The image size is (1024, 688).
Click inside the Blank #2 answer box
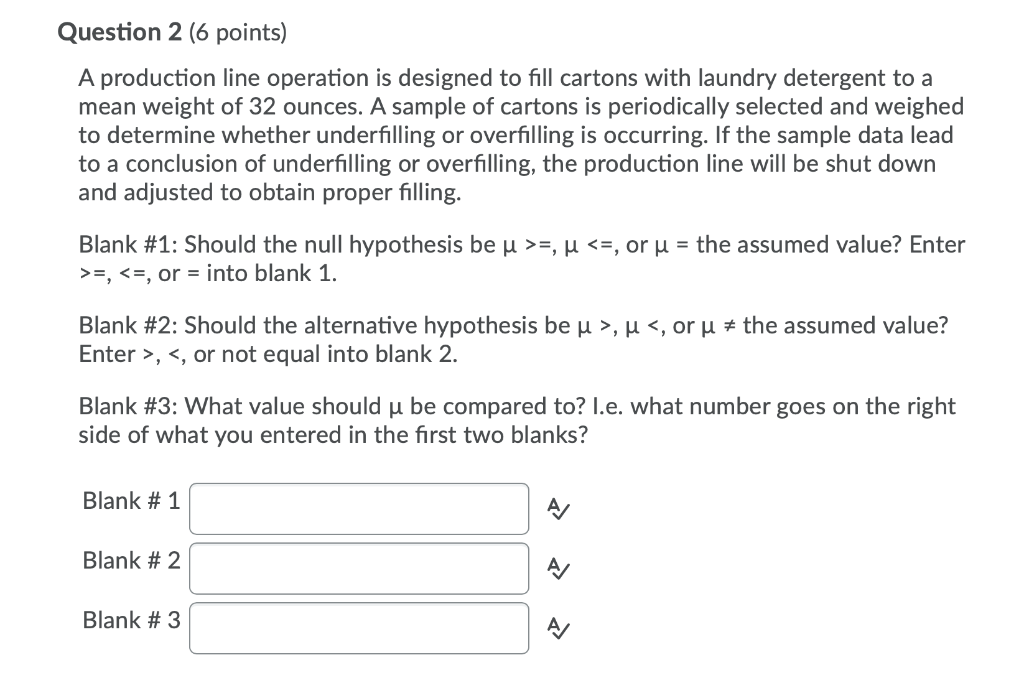tap(358, 568)
